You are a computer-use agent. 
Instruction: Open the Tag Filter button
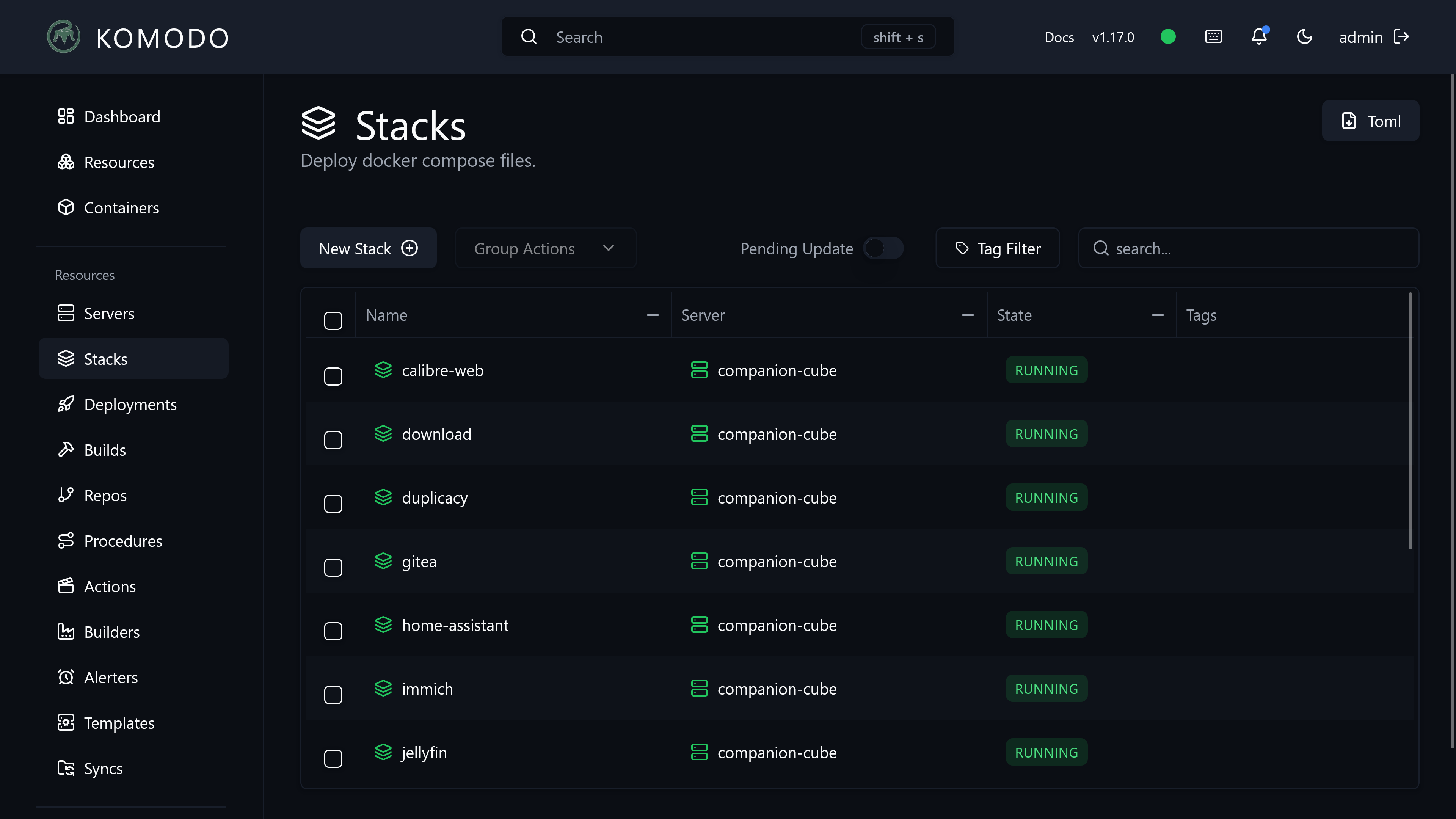point(998,248)
